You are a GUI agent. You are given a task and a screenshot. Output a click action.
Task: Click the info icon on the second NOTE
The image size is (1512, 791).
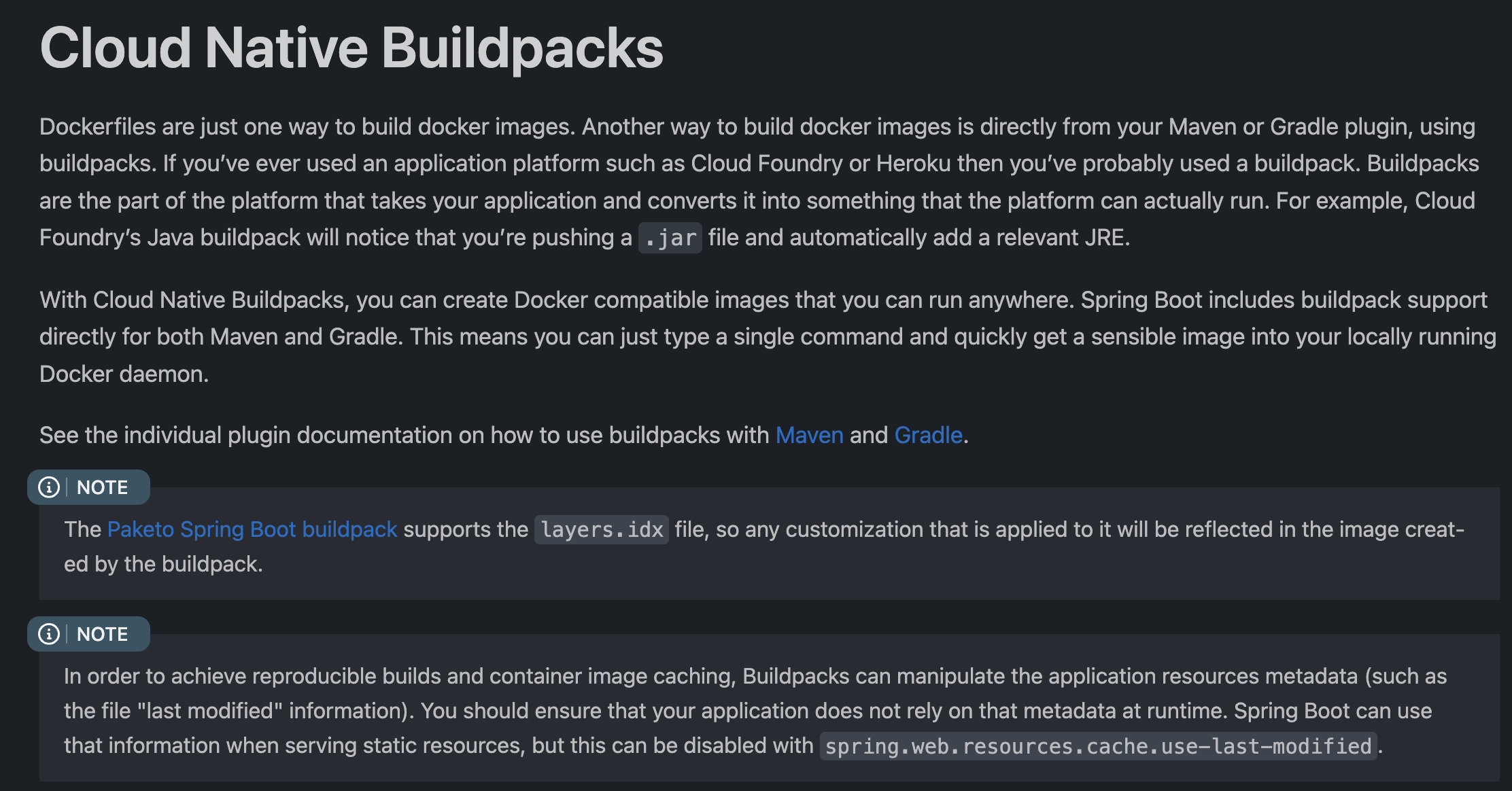pyautogui.click(x=49, y=634)
